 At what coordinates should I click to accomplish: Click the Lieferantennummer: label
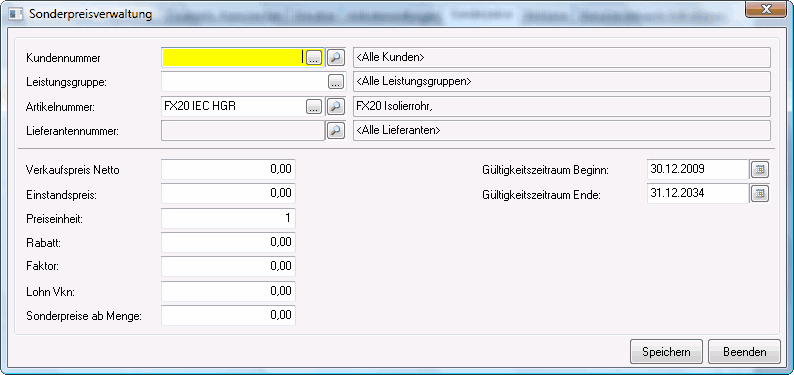pos(72,132)
